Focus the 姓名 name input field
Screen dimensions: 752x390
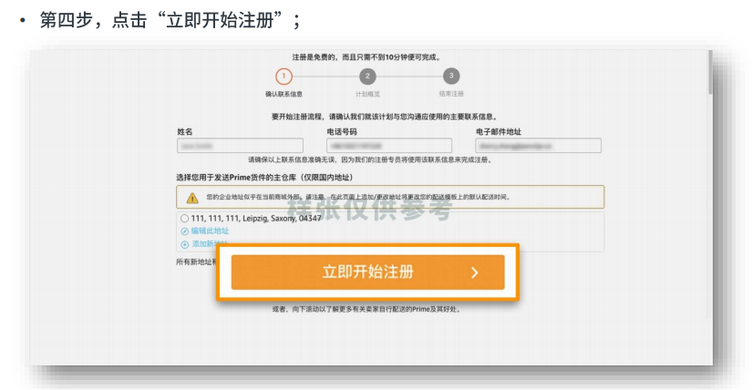coord(240,145)
